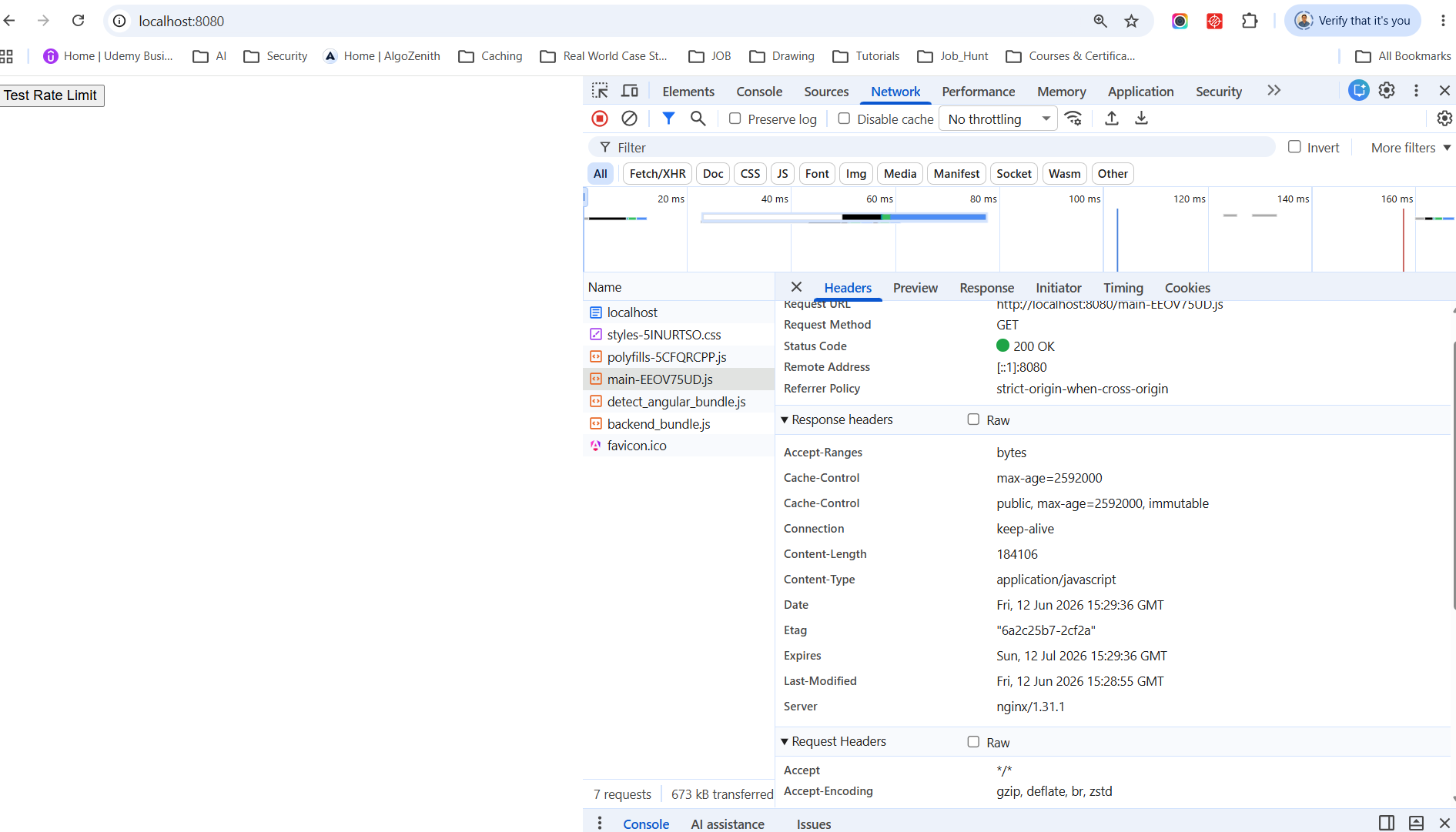Clear the network log
Screen dimensions: 1456x832
[x=629, y=119]
